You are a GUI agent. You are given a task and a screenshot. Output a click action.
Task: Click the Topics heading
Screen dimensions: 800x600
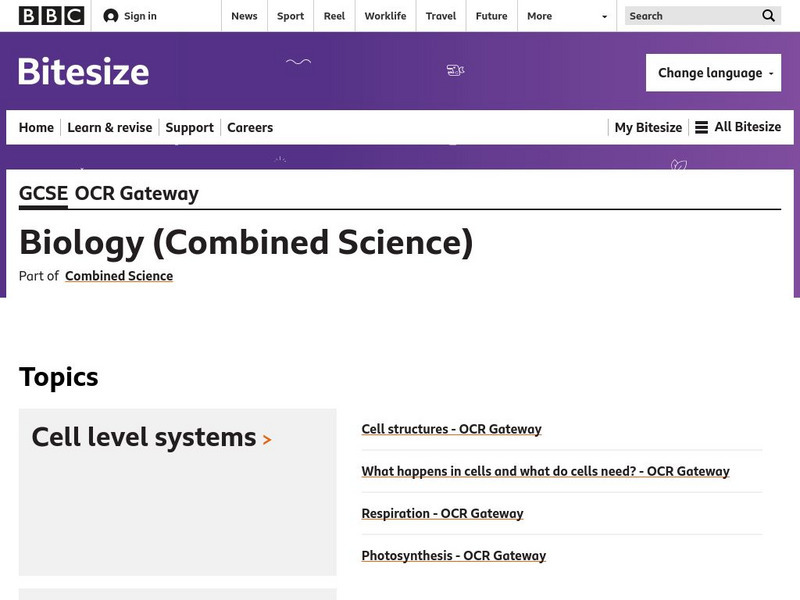click(59, 377)
